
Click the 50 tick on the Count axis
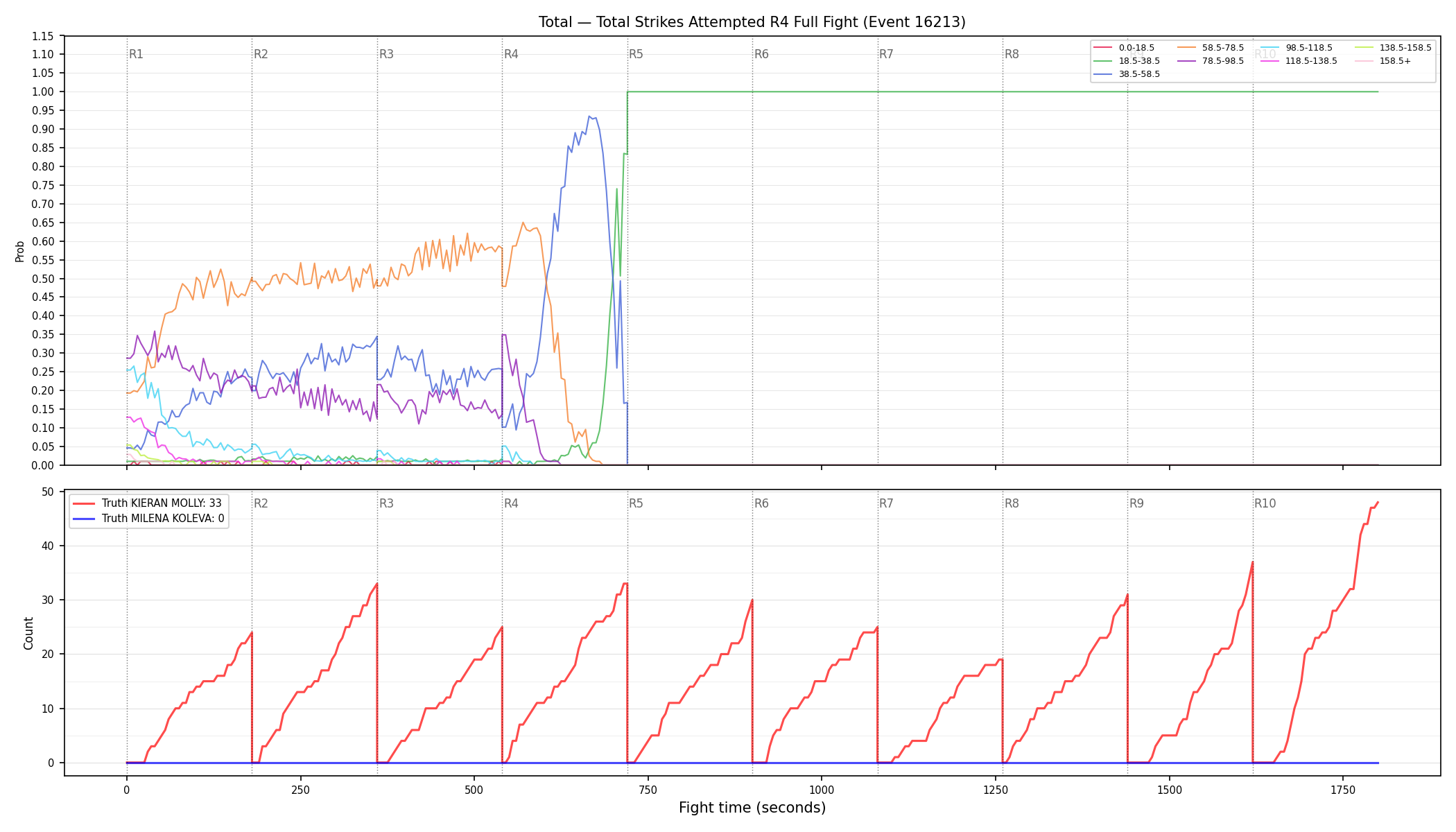tap(48, 492)
